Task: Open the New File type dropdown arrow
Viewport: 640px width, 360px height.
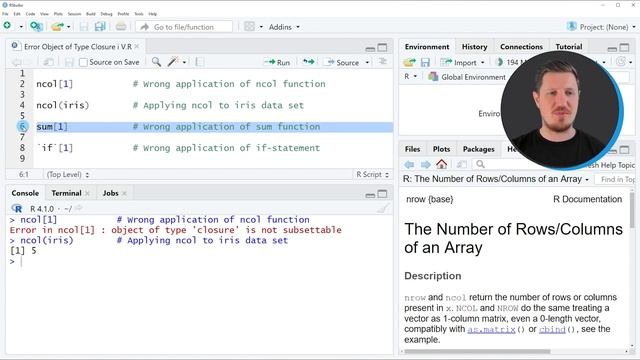Action: pos(21,27)
